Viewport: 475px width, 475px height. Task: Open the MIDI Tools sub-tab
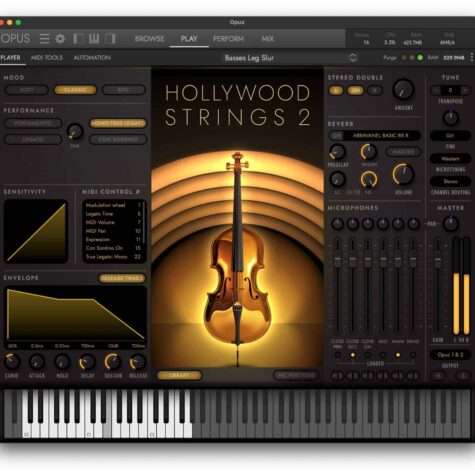(47, 58)
